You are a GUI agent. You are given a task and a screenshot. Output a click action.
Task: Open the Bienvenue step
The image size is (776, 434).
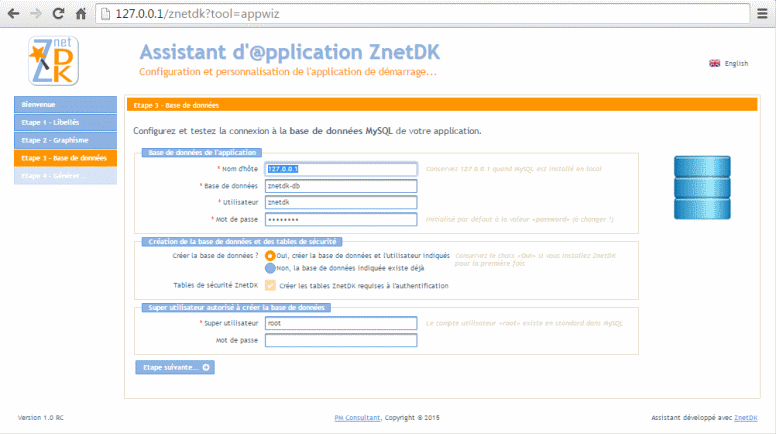[65, 104]
